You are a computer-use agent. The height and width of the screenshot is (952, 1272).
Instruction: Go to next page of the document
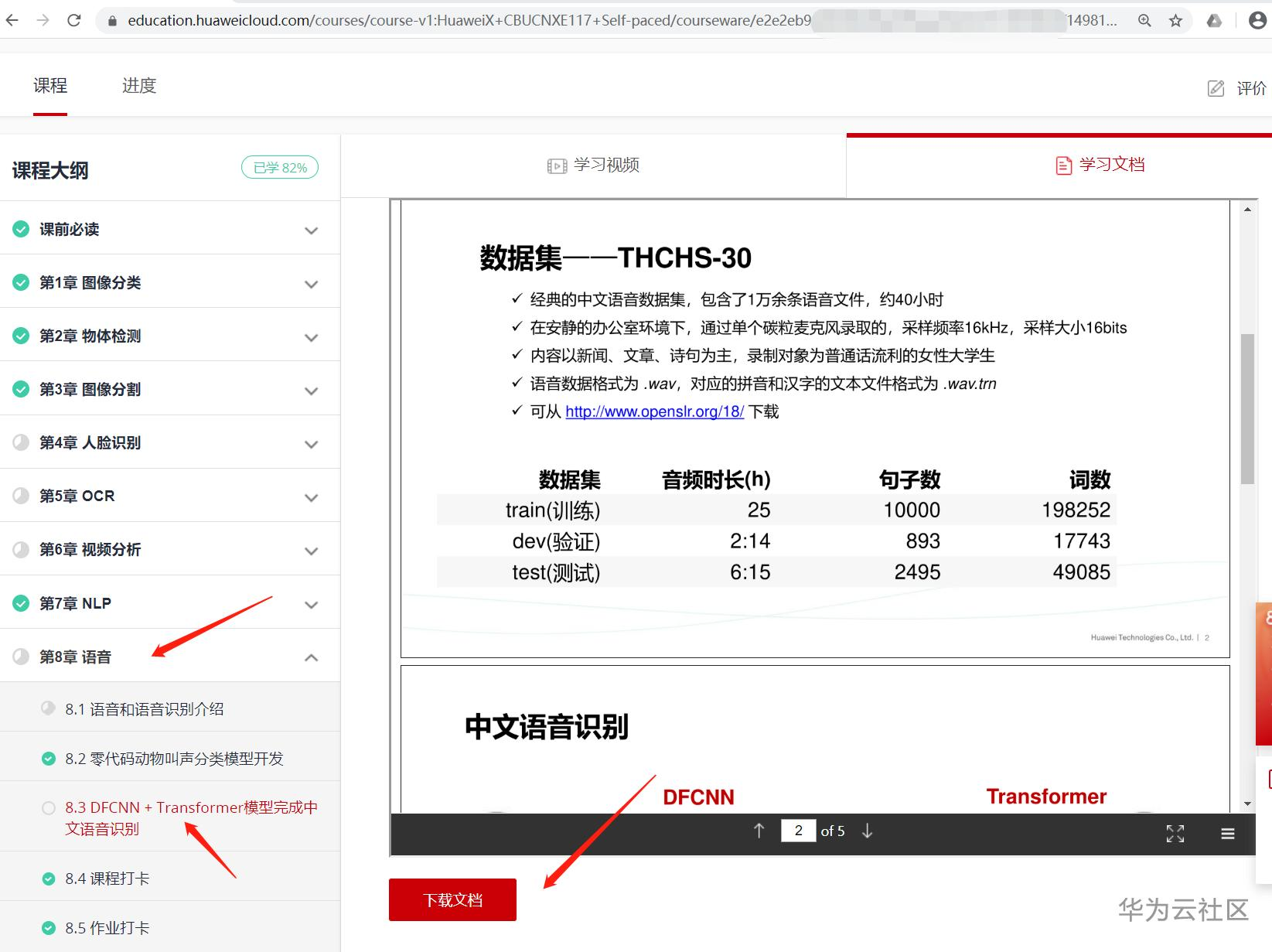(x=868, y=831)
